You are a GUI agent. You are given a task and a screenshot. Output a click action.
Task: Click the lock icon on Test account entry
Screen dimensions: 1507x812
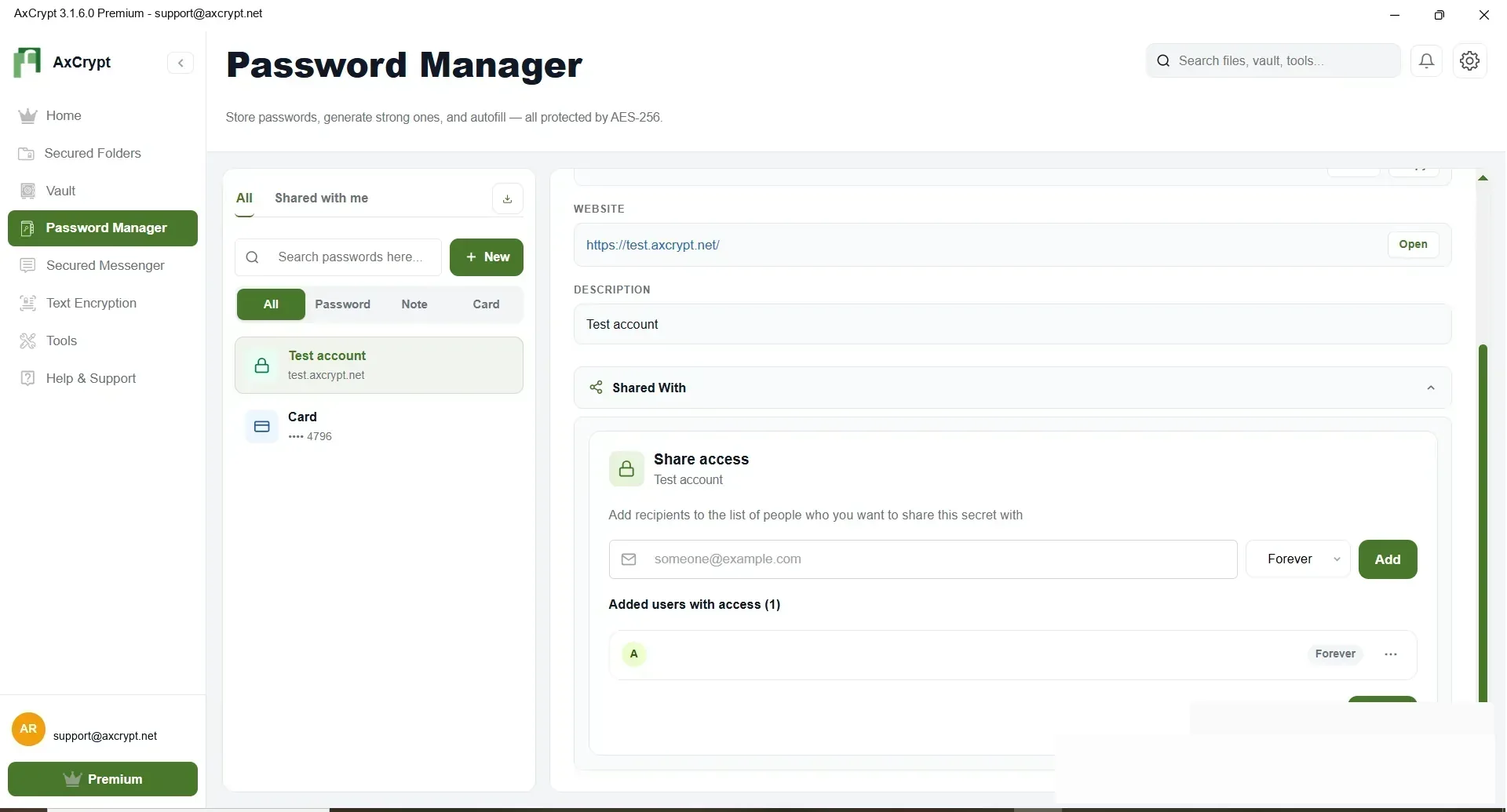262,366
